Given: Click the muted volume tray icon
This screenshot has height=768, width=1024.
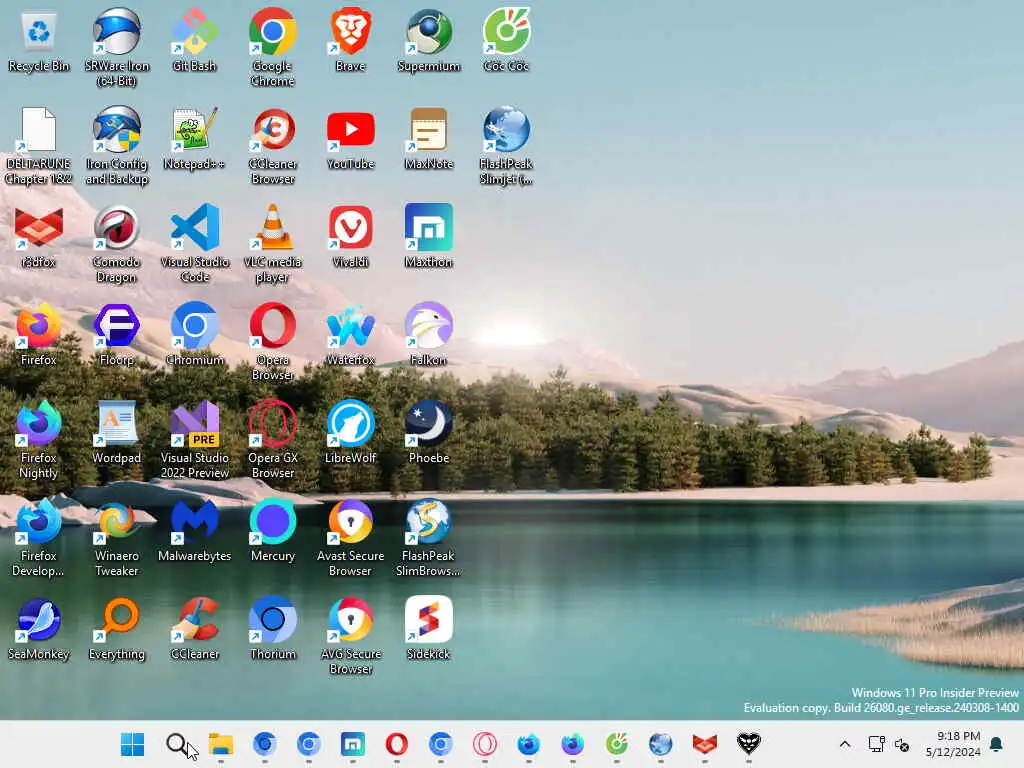Looking at the screenshot, I should [x=902, y=744].
